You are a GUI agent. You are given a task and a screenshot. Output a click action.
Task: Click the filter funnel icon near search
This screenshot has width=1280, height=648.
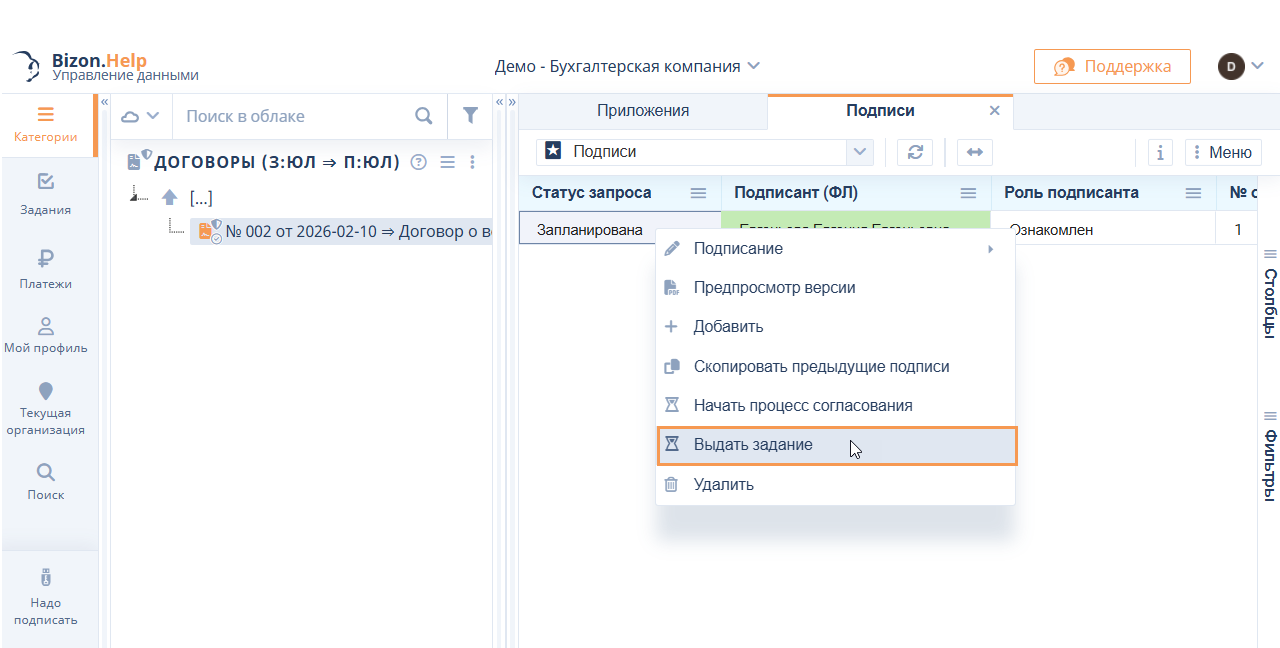(470, 116)
